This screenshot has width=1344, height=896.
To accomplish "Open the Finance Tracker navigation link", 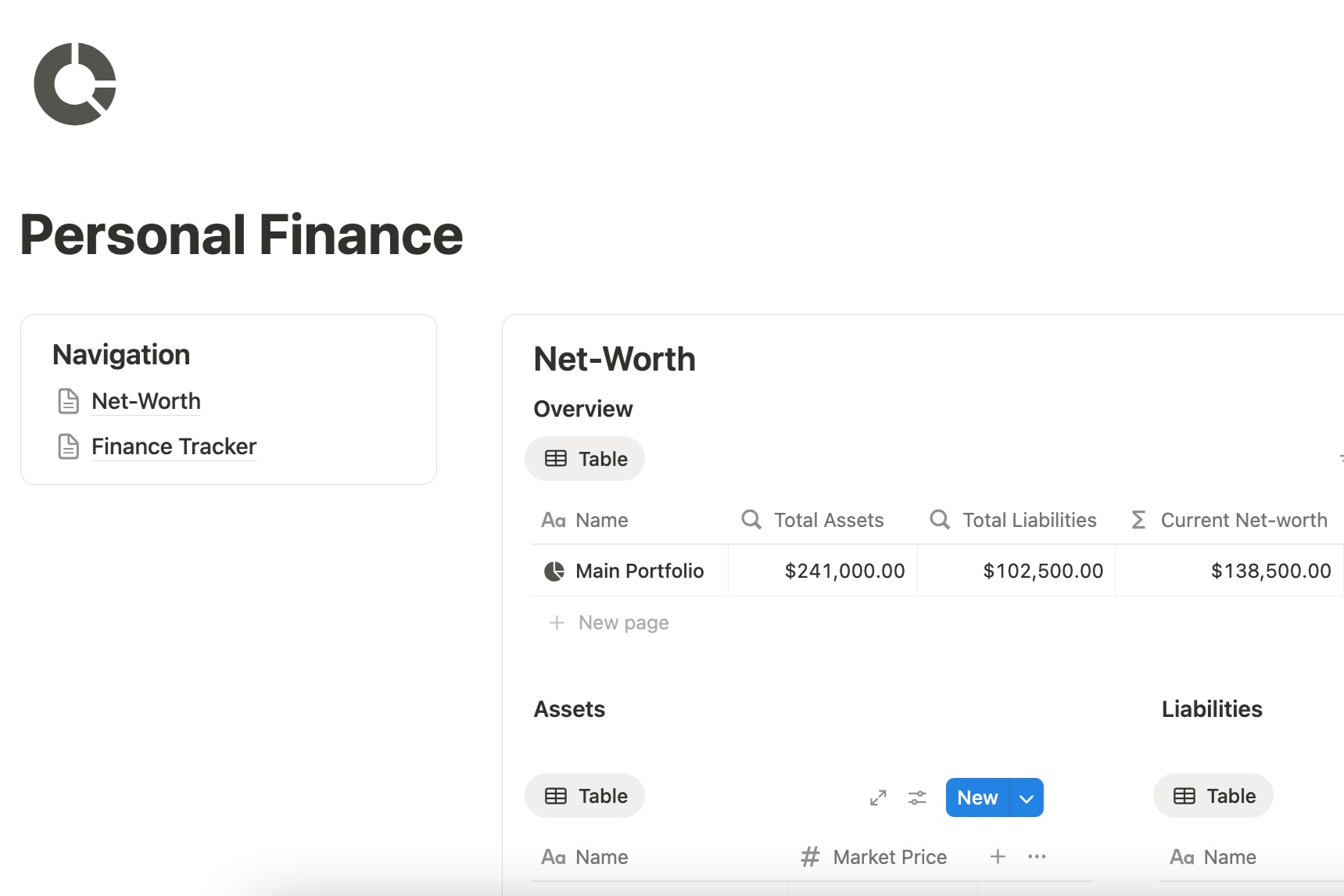I will [x=174, y=446].
